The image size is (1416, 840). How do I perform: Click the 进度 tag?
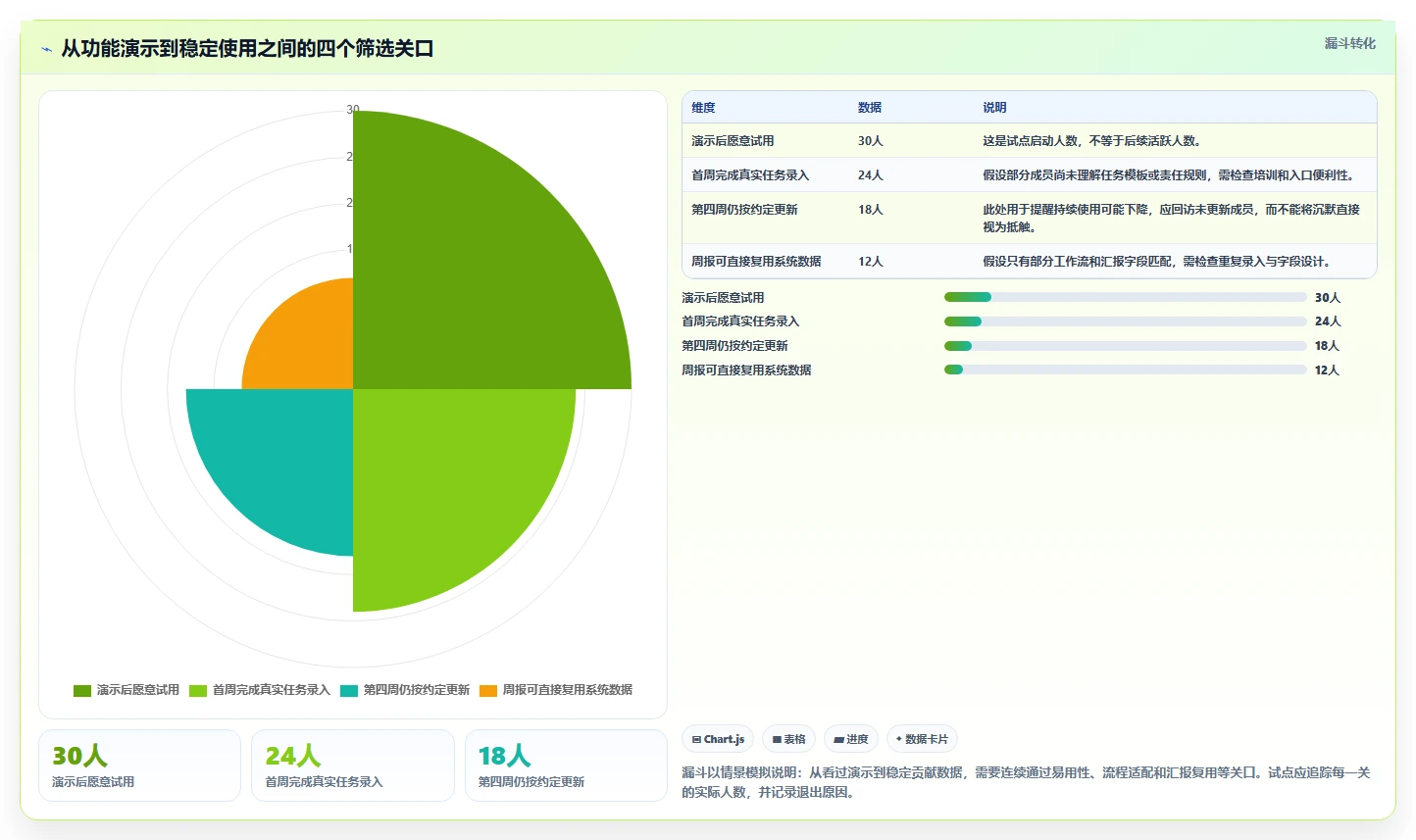(x=851, y=739)
